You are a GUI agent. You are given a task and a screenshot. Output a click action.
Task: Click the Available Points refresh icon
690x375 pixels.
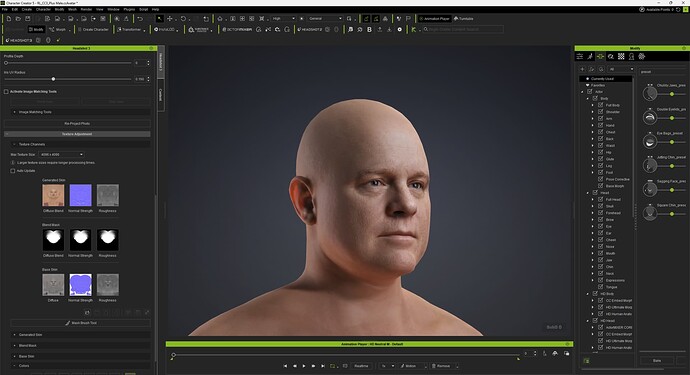coord(678,9)
